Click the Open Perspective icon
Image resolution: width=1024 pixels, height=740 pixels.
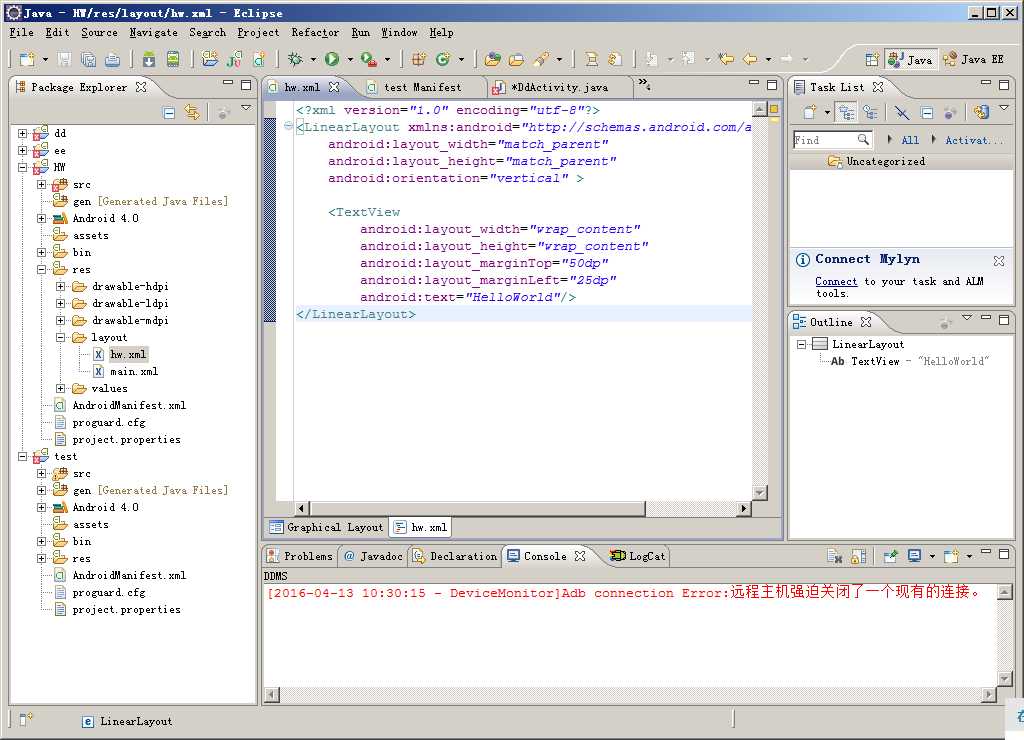pyautogui.click(x=872, y=59)
